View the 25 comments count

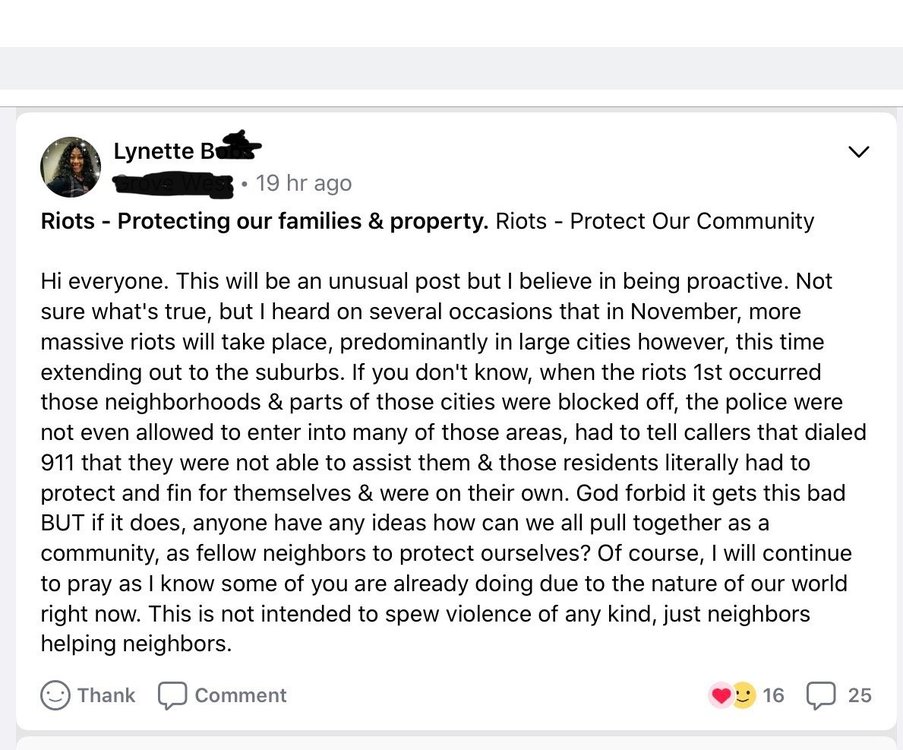point(859,695)
